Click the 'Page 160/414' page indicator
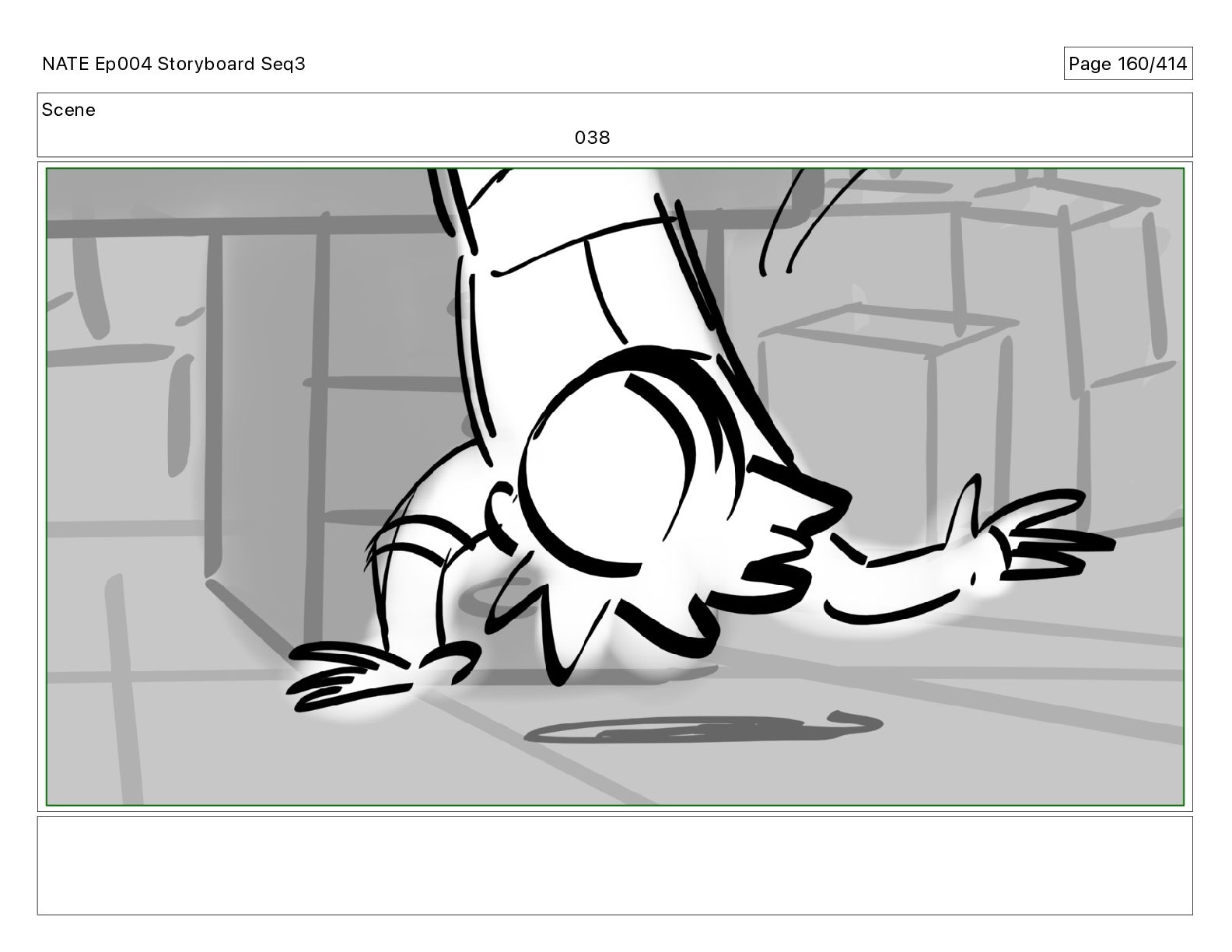 click(x=1128, y=64)
